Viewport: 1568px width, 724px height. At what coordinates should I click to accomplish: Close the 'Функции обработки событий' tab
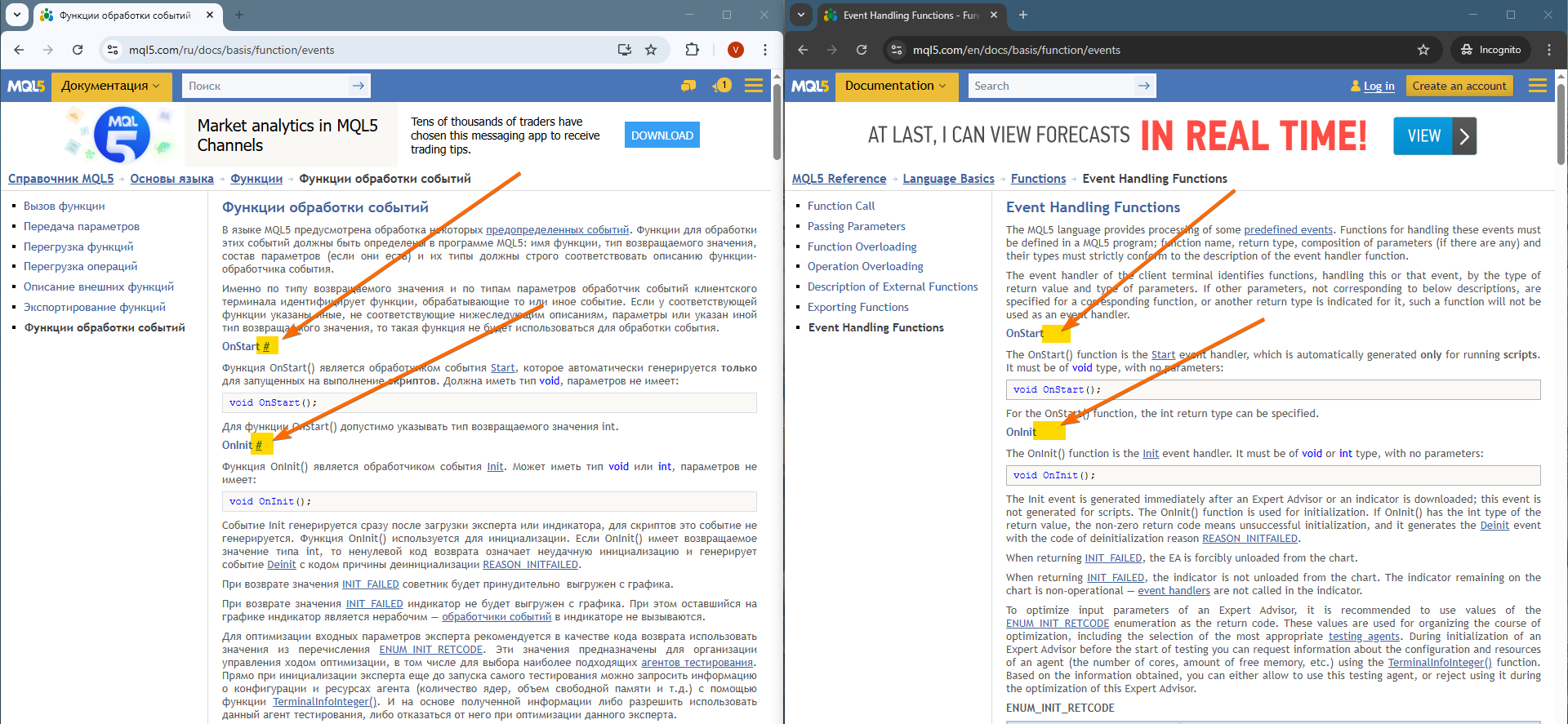coord(210,15)
